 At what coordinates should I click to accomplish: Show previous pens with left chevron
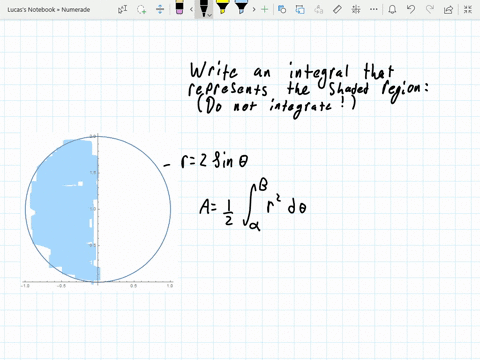(191, 9)
